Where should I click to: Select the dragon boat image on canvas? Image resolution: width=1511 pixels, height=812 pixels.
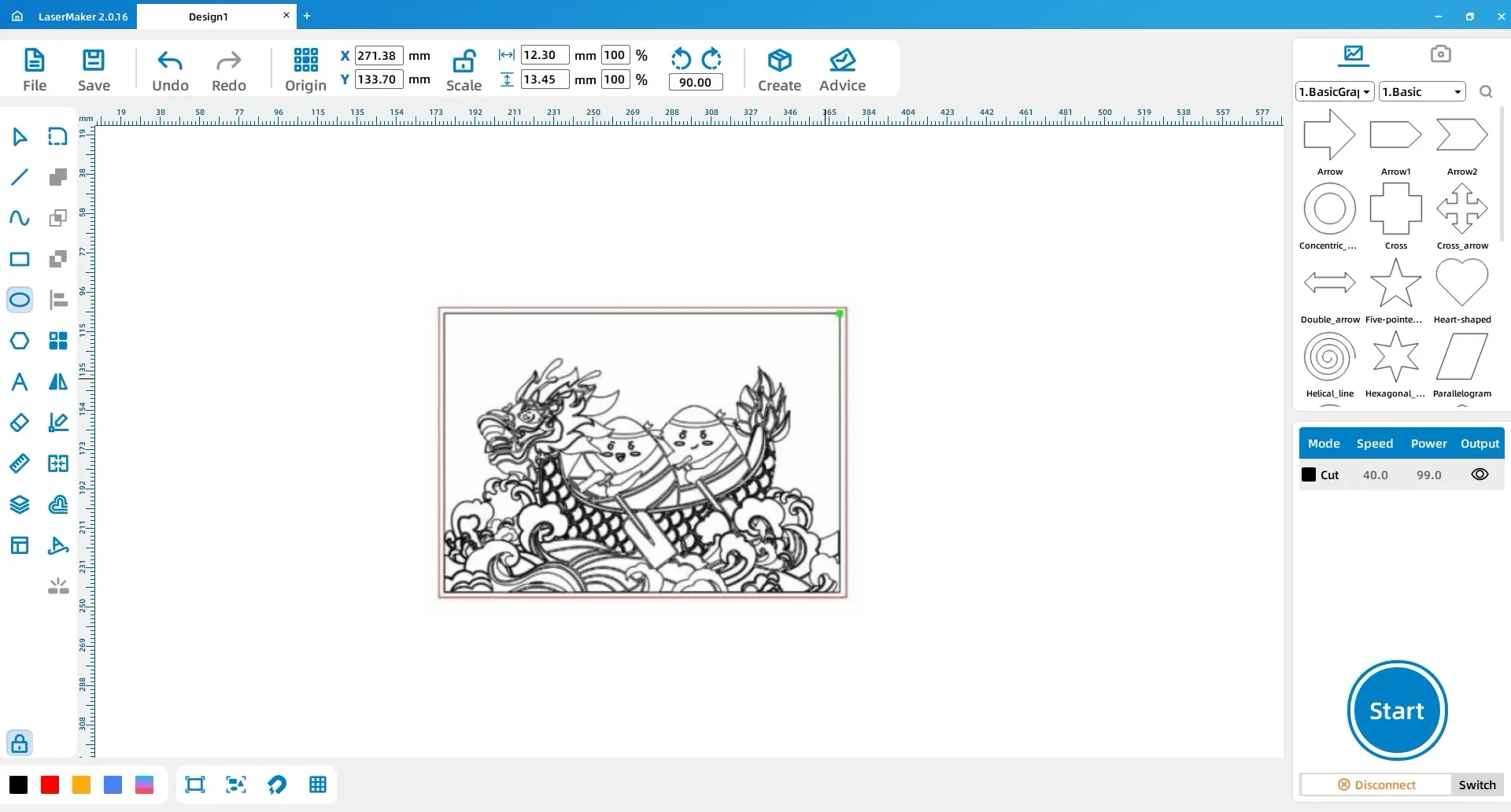pyautogui.click(x=642, y=452)
